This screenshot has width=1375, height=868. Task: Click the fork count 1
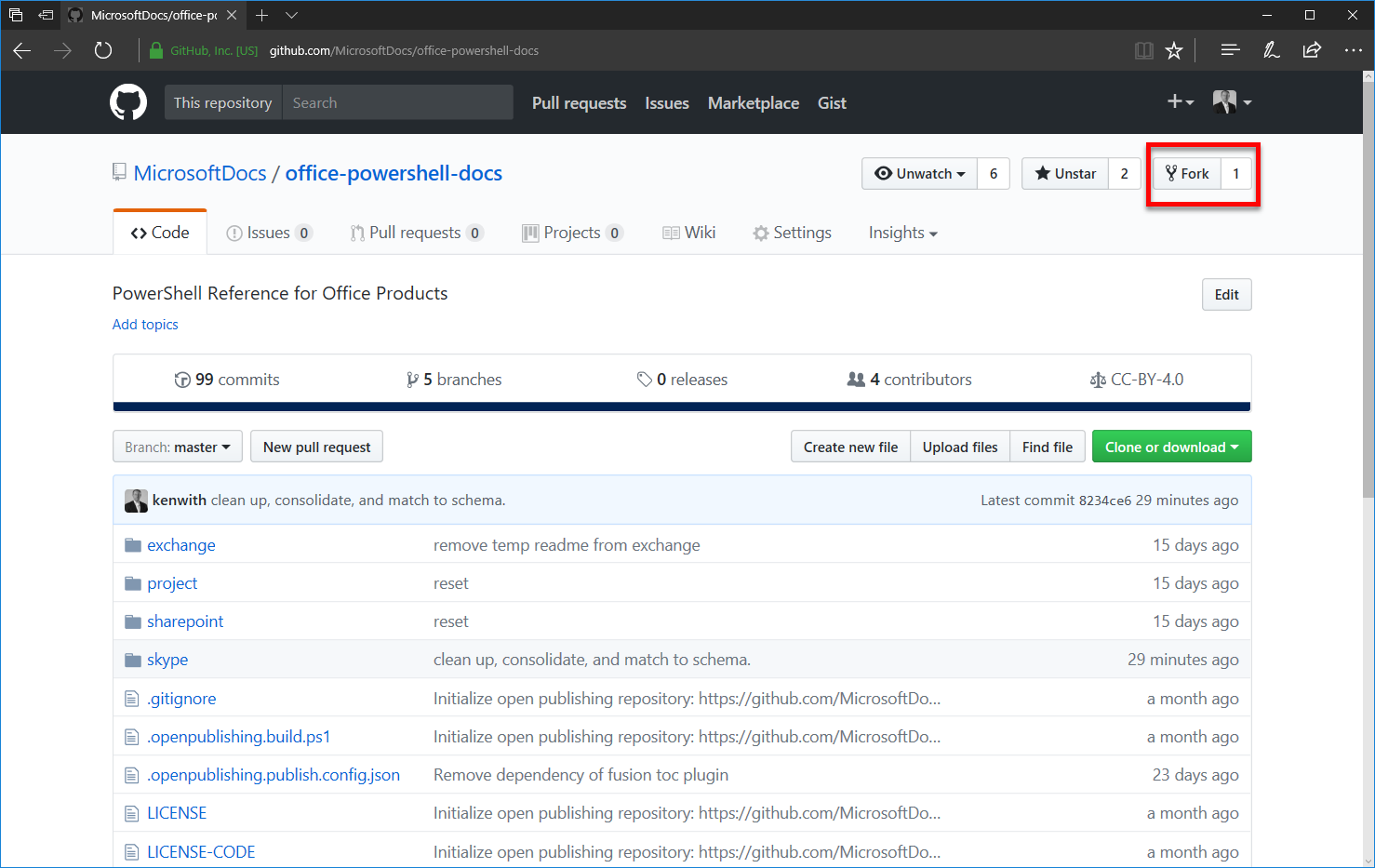[1236, 174]
